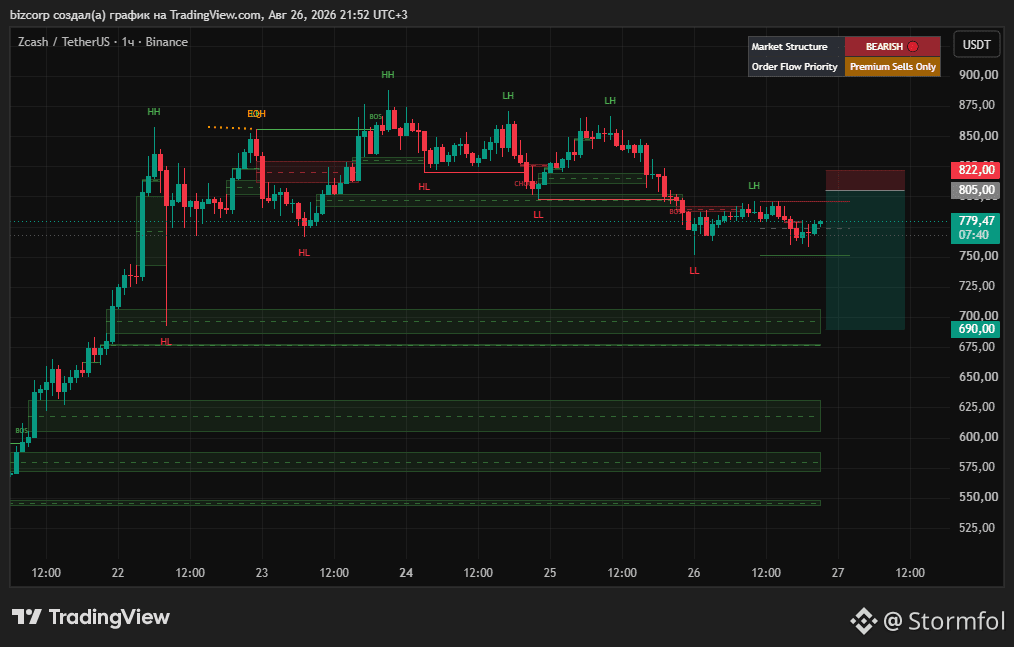This screenshot has height=647, width=1014.
Task: Click the 575,00 price axis value
Action: pos(978,466)
